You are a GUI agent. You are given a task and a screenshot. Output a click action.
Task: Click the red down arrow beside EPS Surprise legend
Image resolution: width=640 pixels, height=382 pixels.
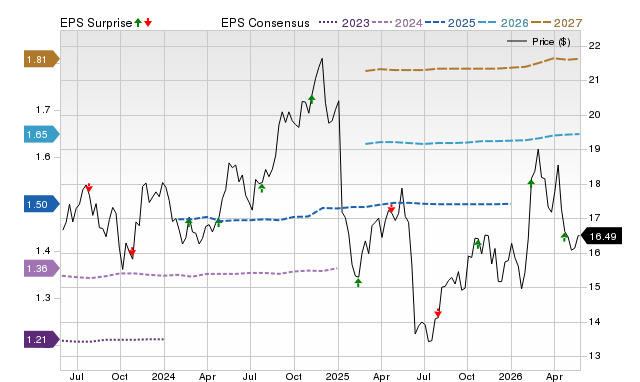[148, 23]
